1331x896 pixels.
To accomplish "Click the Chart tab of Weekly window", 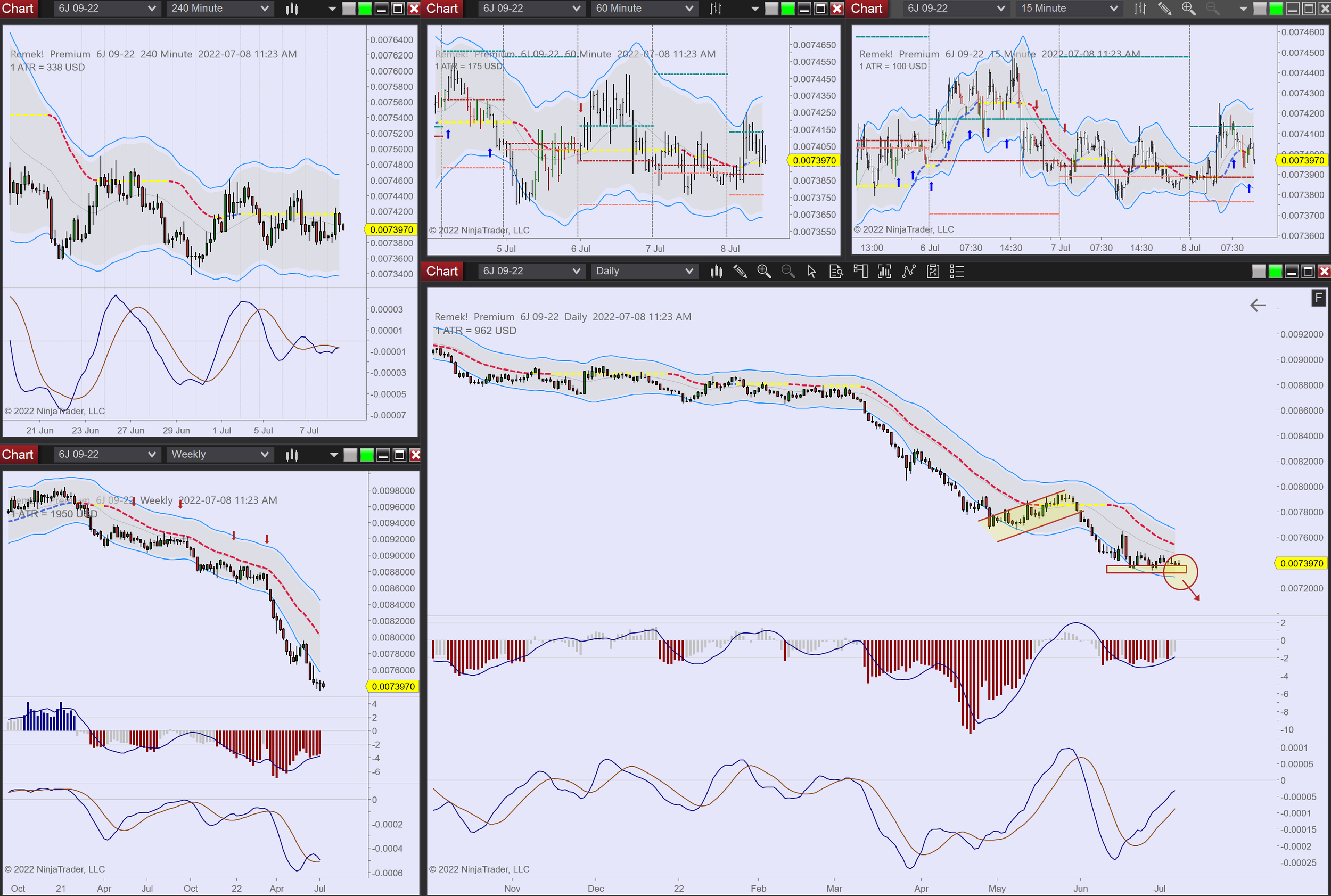I will [x=18, y=455].
